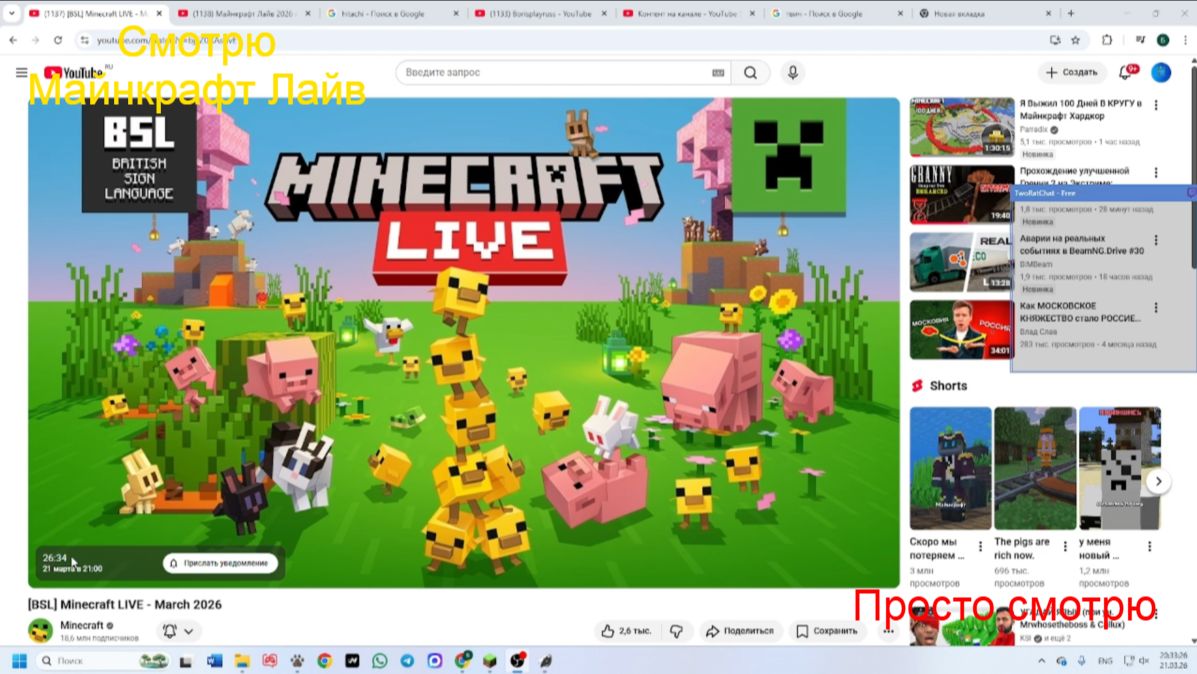The height and width of the screenshot is (674, 1197).
Task: Open a new browser tab
Action: [x=1071, y=14]
